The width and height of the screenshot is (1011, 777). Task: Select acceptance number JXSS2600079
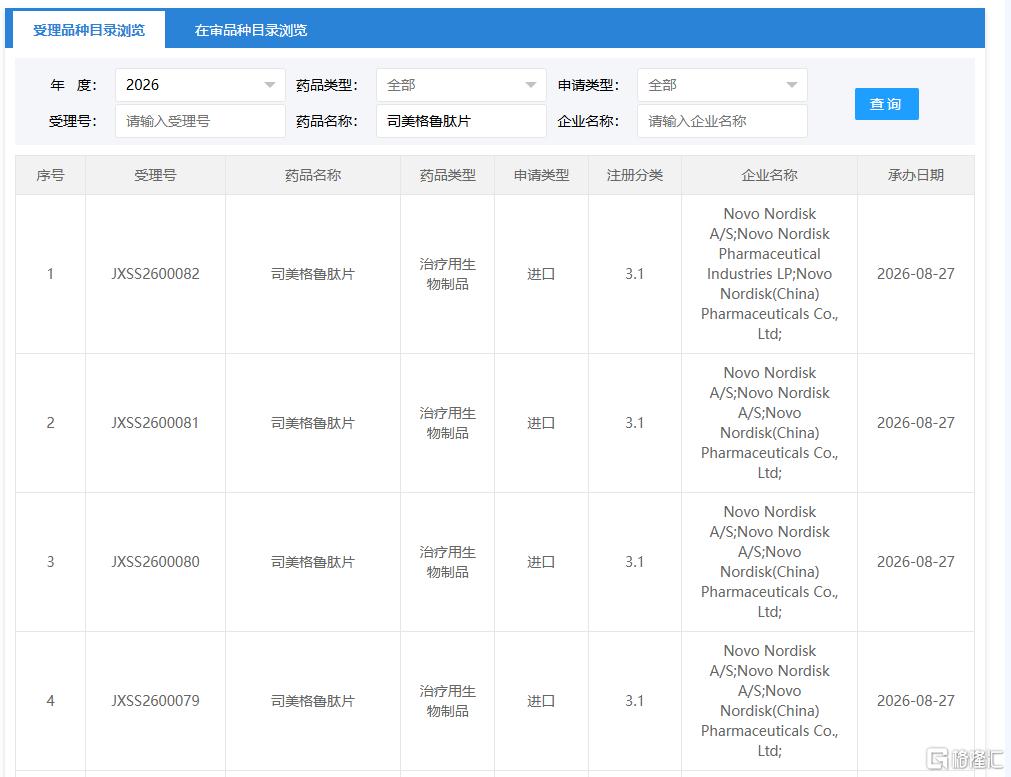coord(155,701)
